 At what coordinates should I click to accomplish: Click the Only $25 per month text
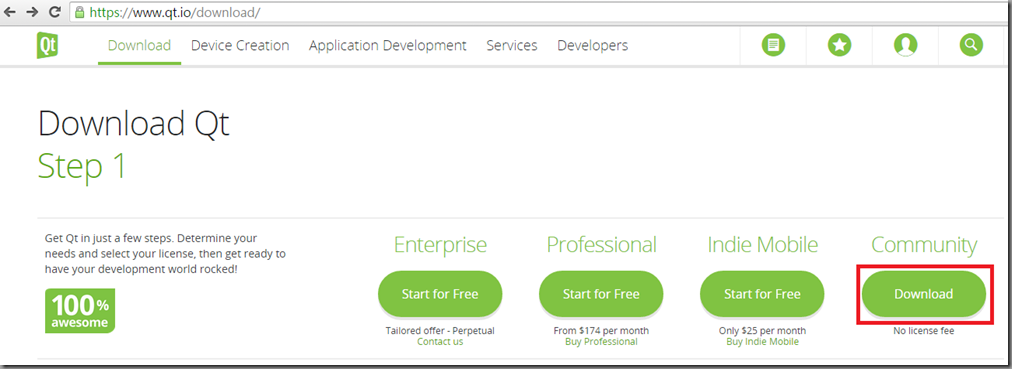pos(762,331)
